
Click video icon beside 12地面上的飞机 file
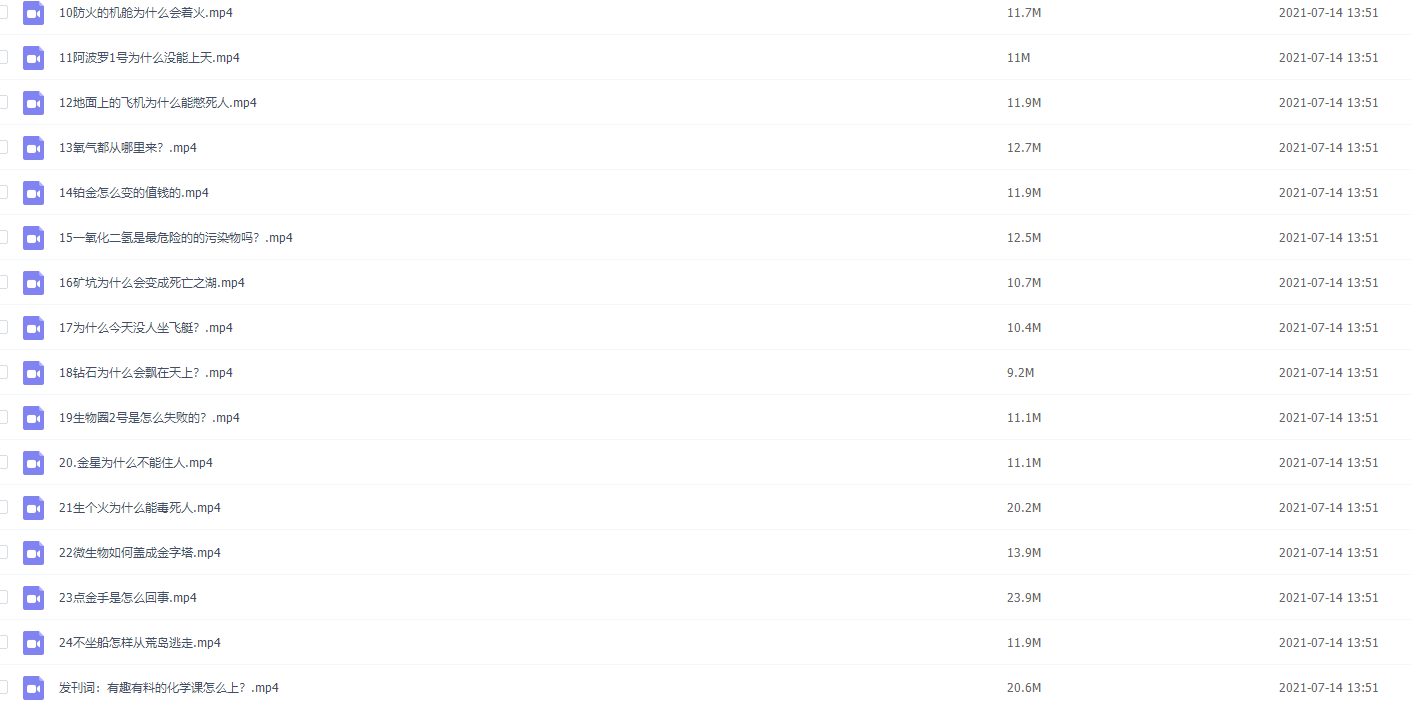[34, 103]
